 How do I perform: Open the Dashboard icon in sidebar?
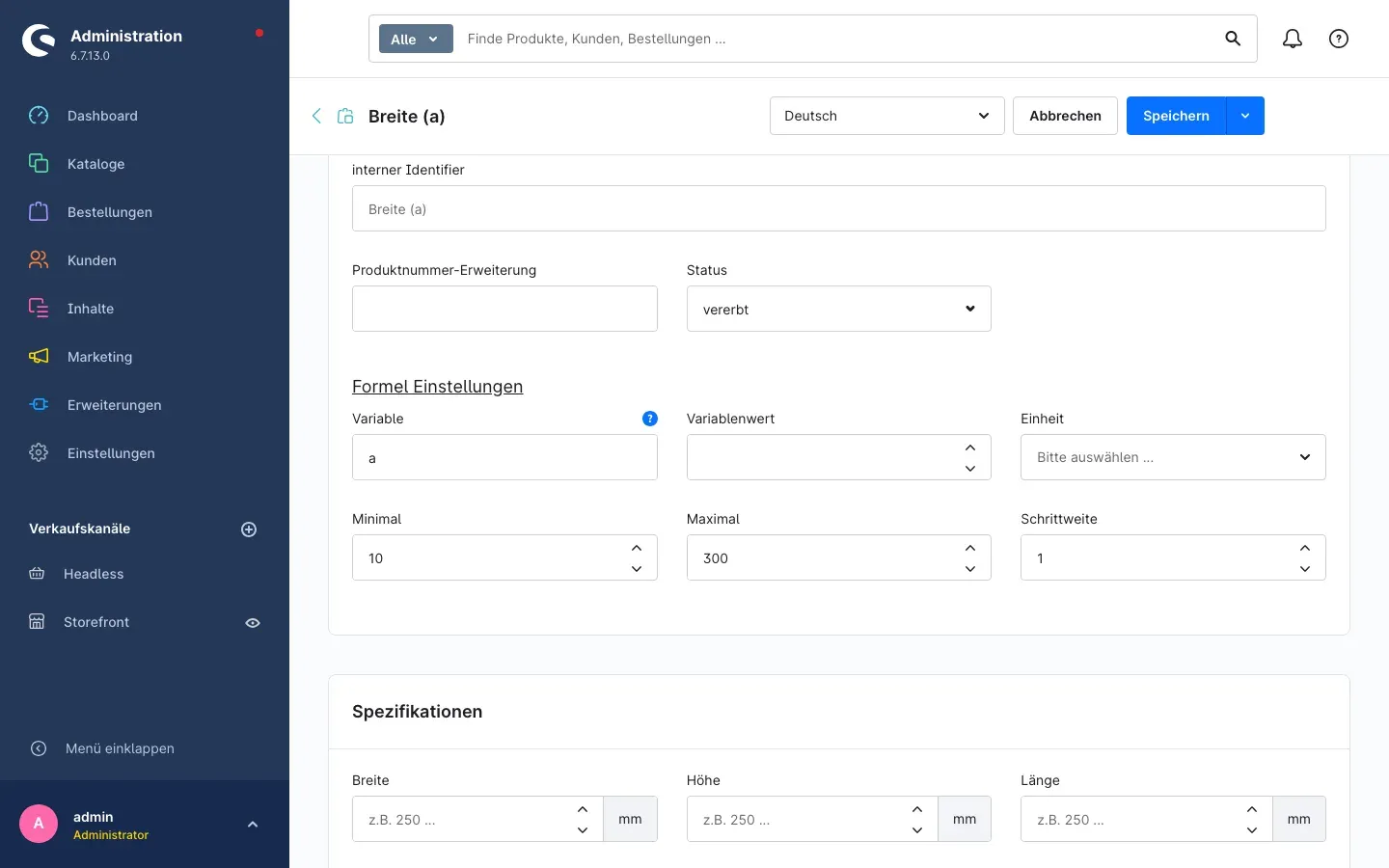pos(39,116)
